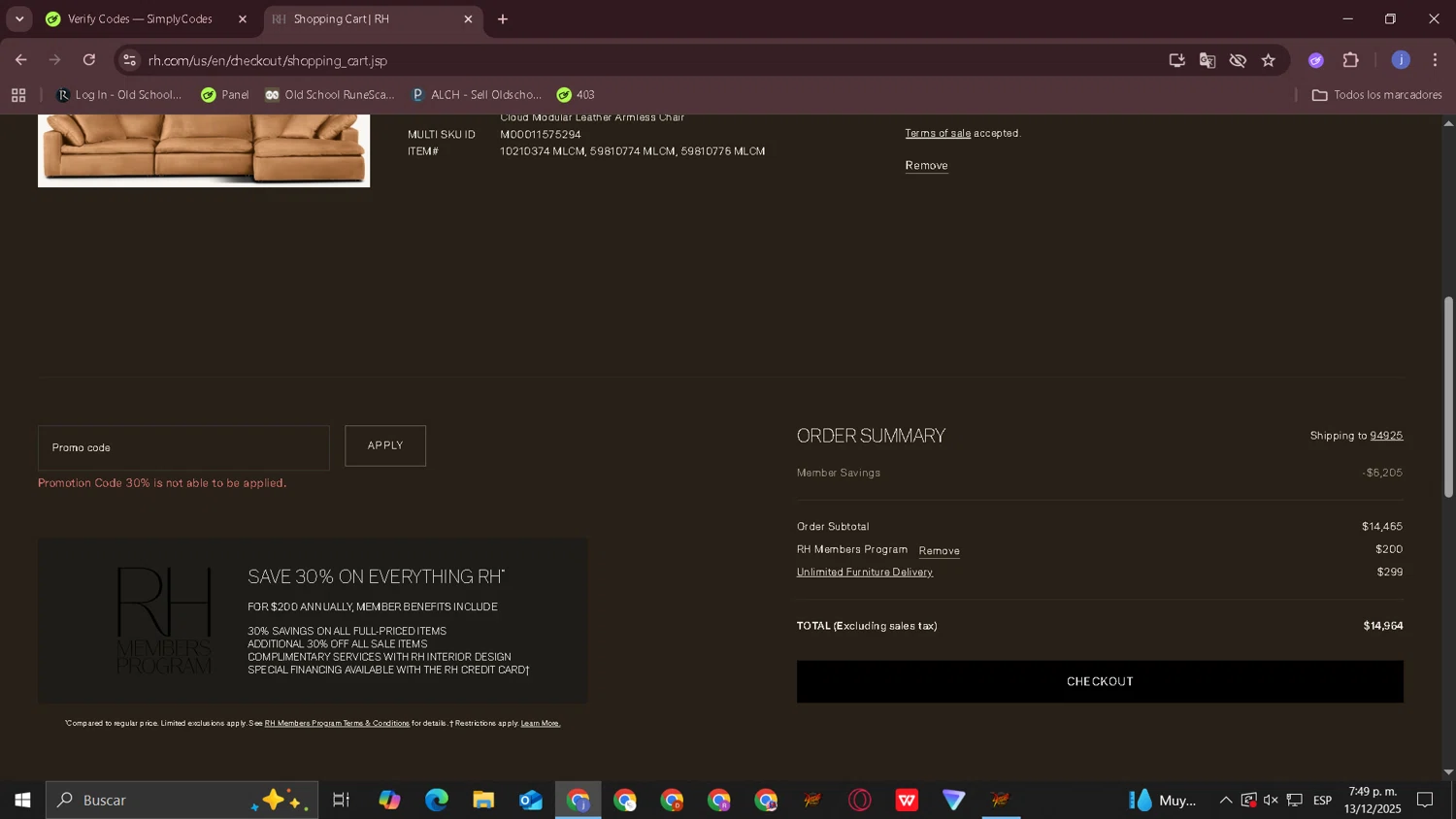Open Terms of sale link
Screen dimensions: 1456x819
(x=938, y=133)
